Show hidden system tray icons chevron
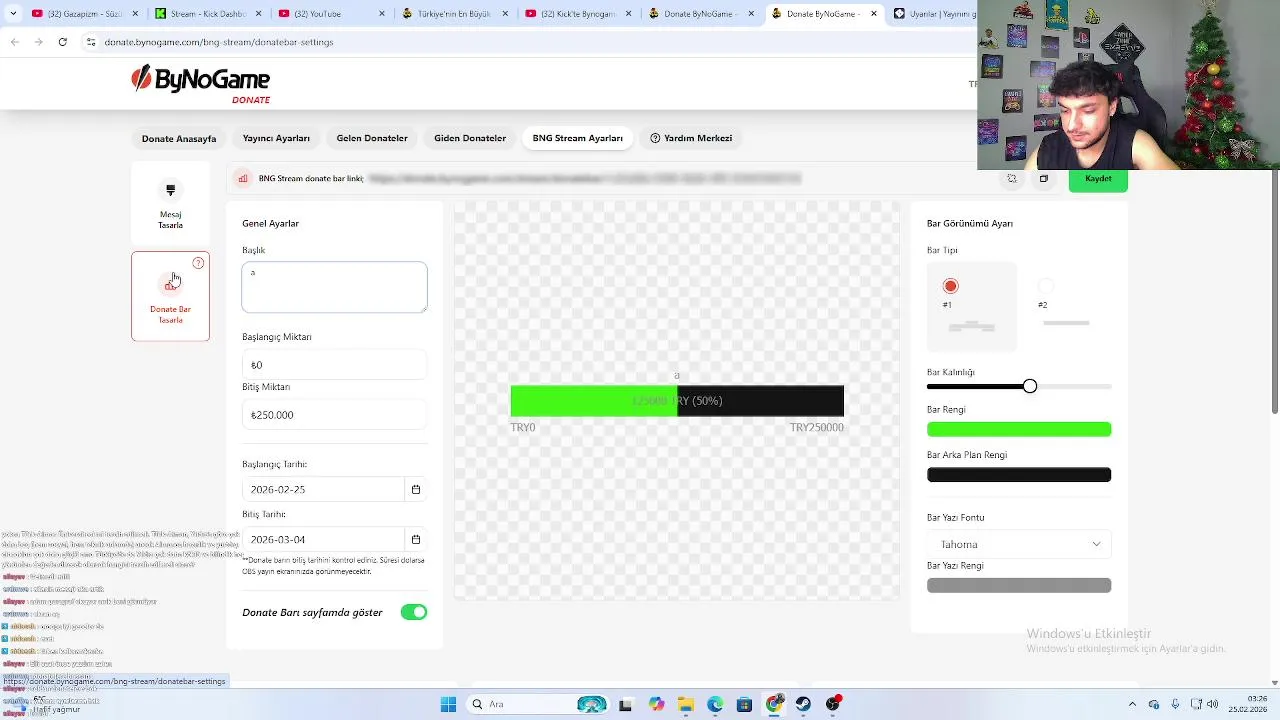 click(x=1133, y=704)
